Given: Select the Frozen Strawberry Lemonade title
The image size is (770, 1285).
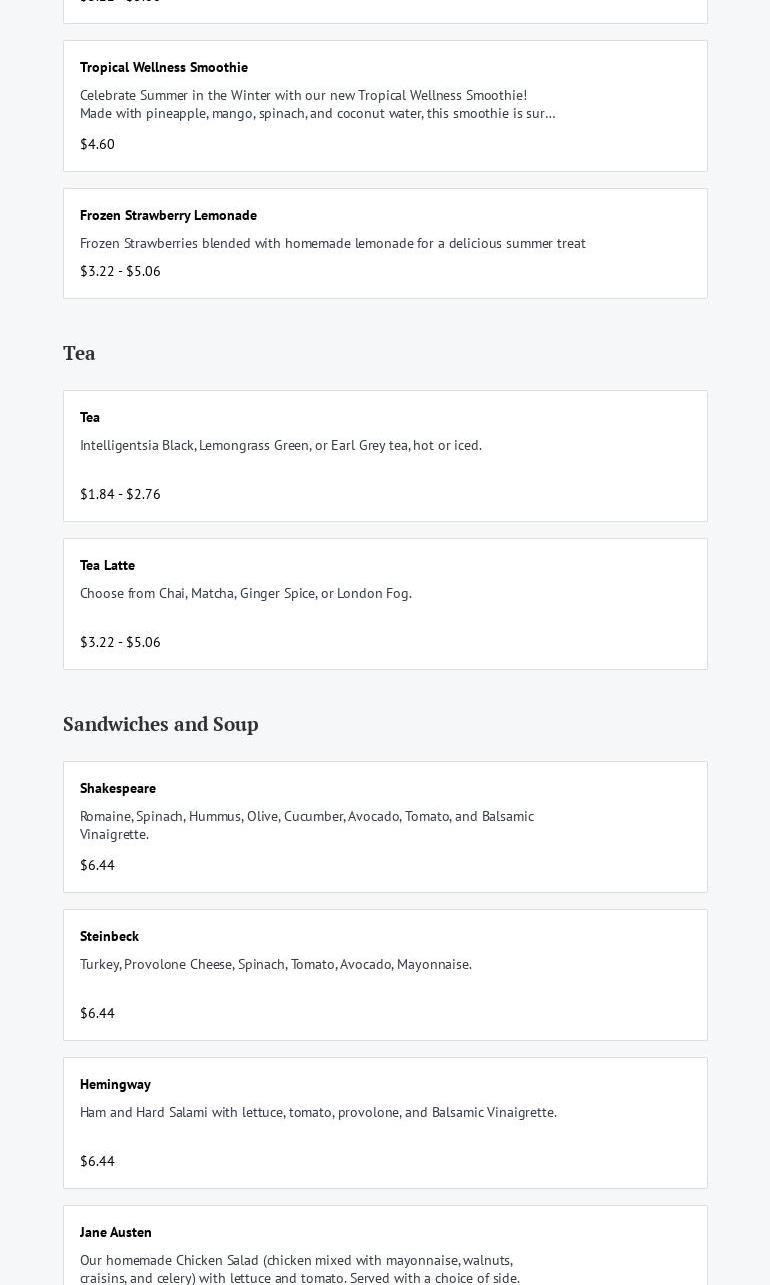Looking at the screenshot, I should [x=168, y=215].
